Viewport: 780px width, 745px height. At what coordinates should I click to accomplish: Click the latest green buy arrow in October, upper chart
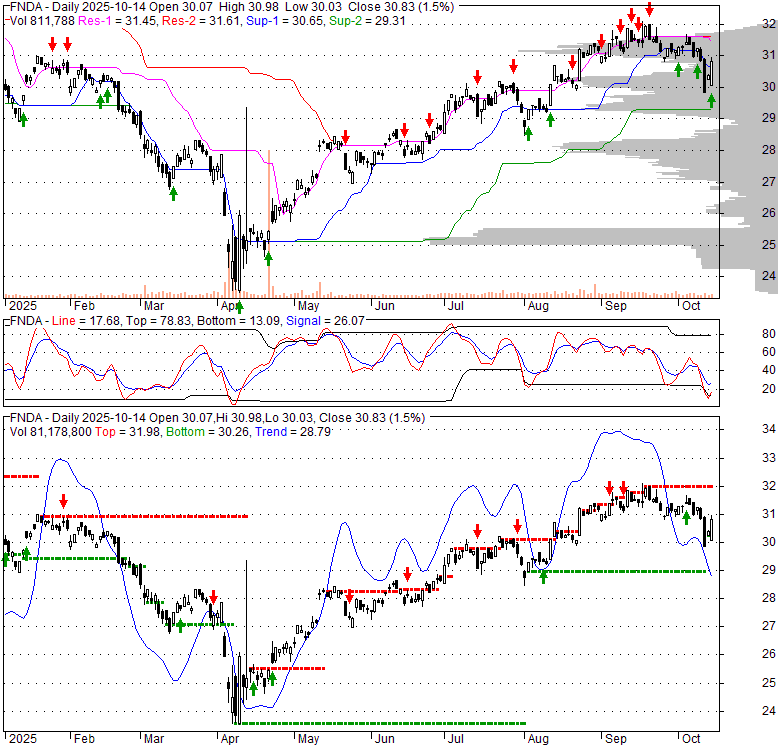711,101
